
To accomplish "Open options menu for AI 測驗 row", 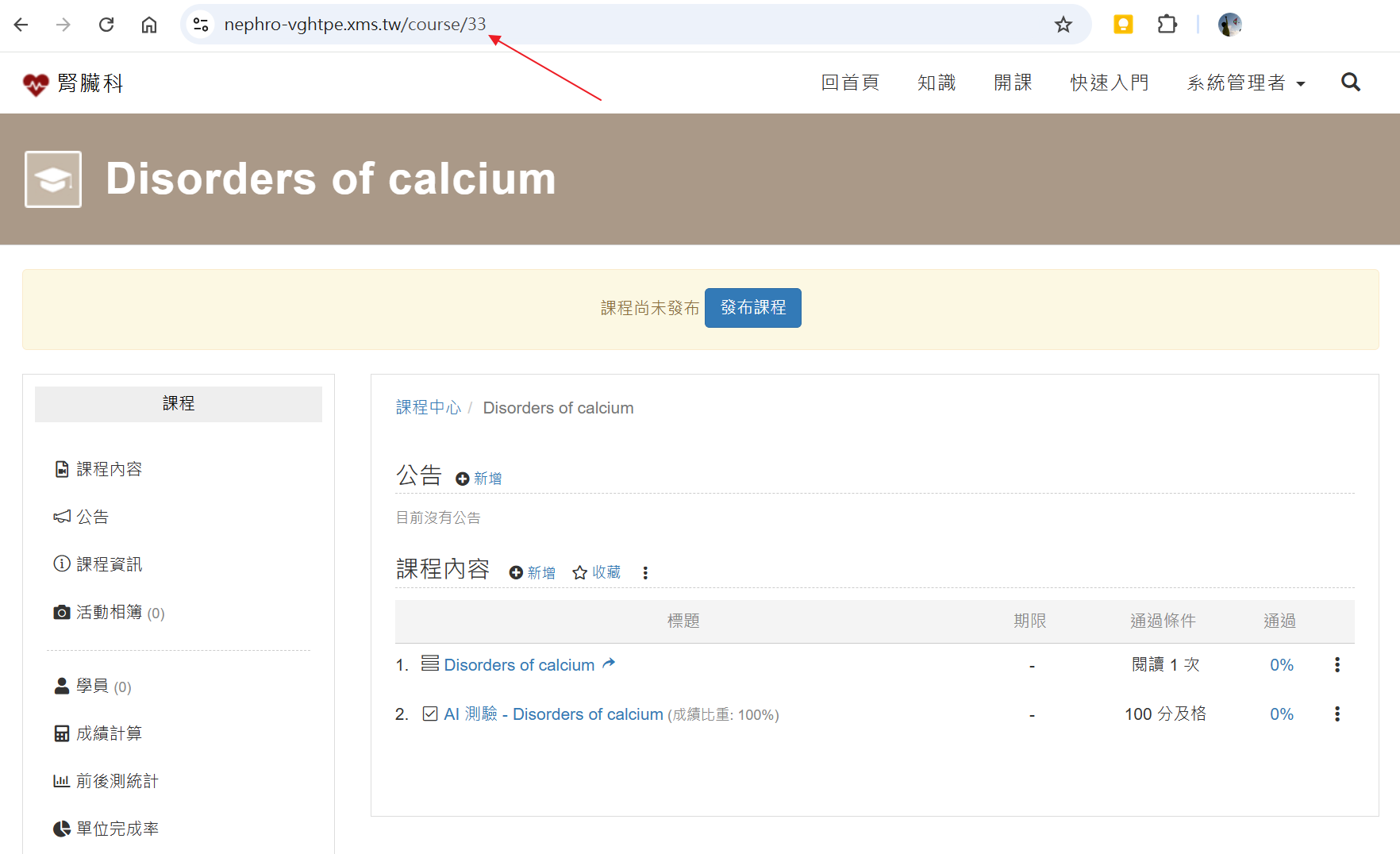I will pyautogui.click(x=1337, y=714).
